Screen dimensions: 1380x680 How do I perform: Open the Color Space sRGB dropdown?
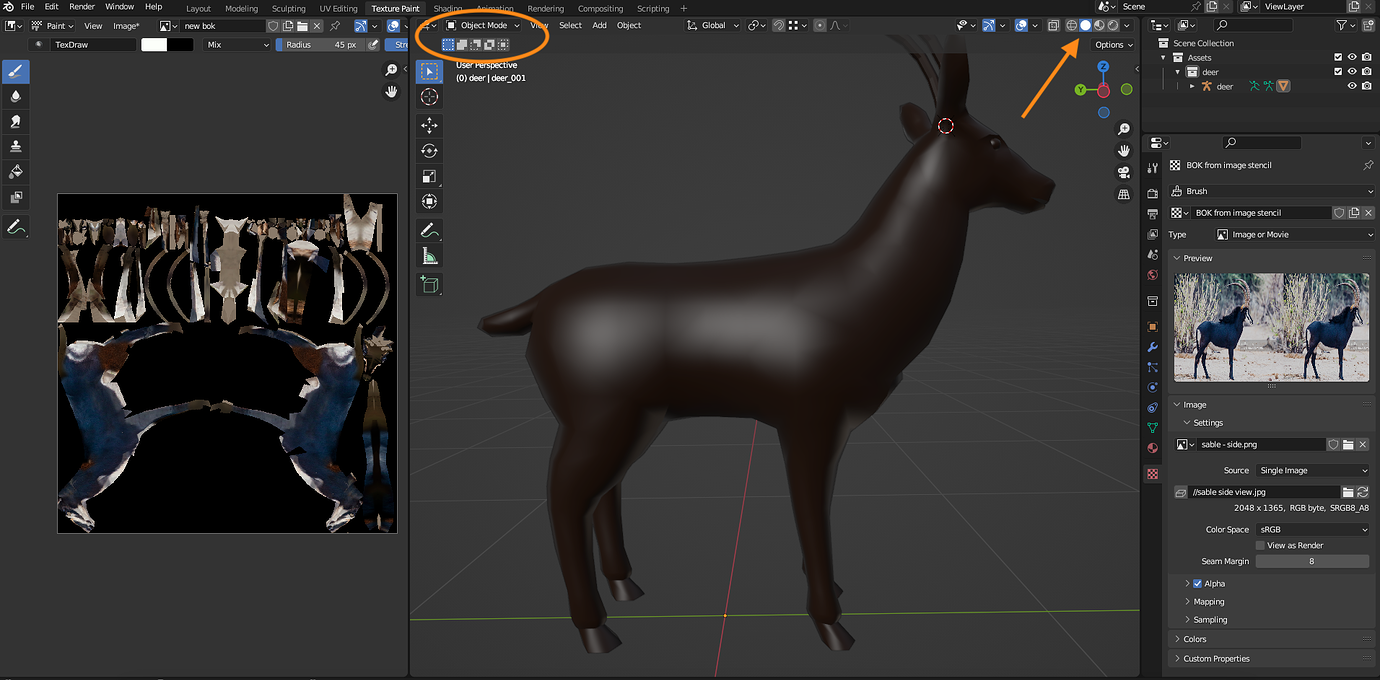click(x=1313, y=529)
